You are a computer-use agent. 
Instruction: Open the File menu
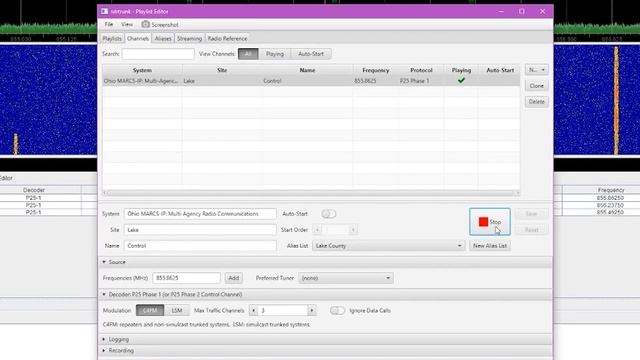click(x=109, y=24)
